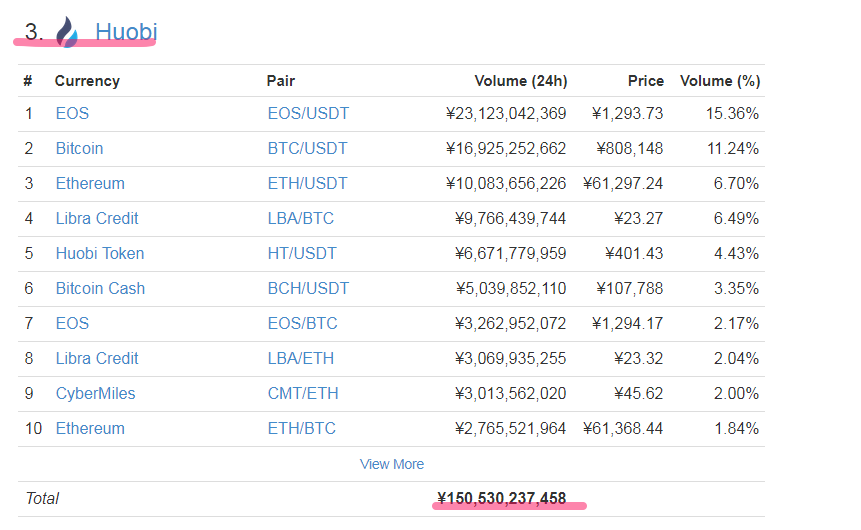861x530 pixels.
Task: Open the Libra Credit link in row 4
Action: [x=97, y=219]
